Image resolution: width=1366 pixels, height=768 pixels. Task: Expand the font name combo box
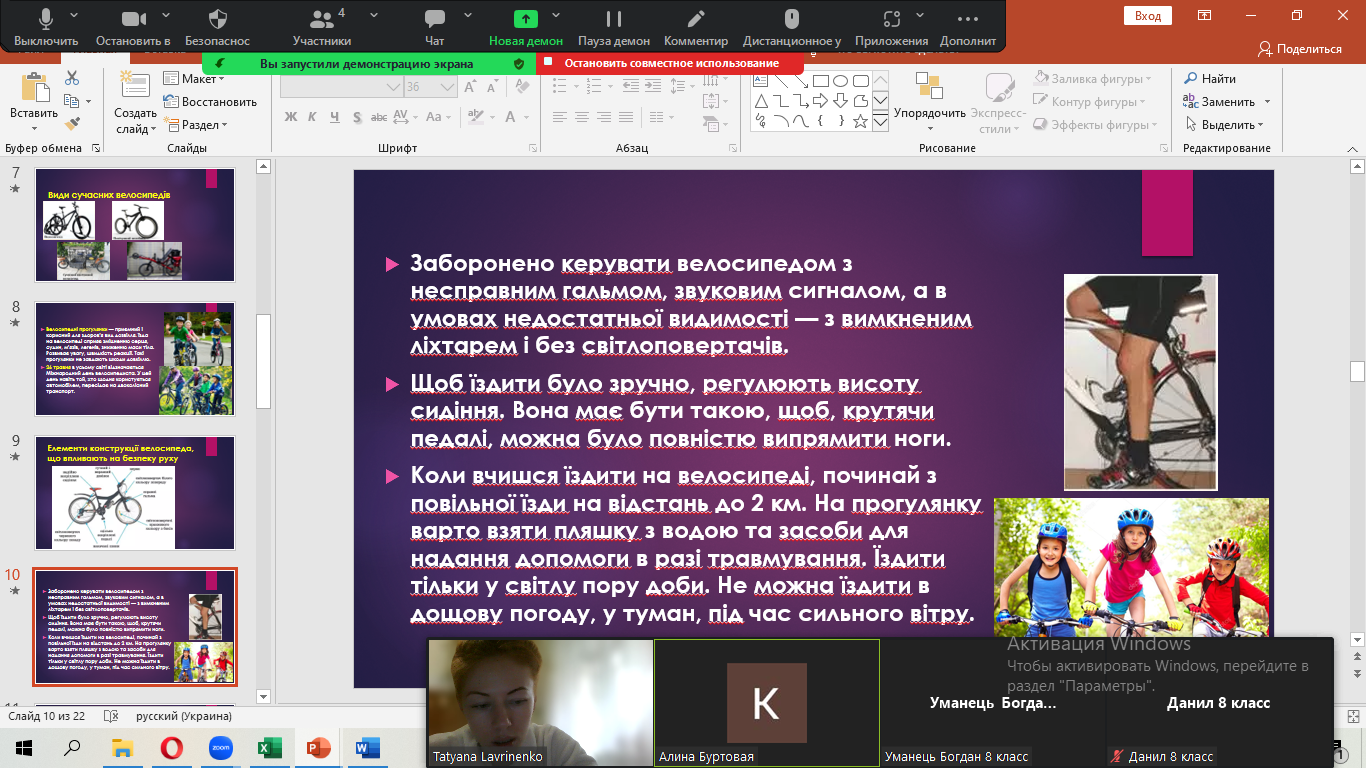(x=393, y=87)
